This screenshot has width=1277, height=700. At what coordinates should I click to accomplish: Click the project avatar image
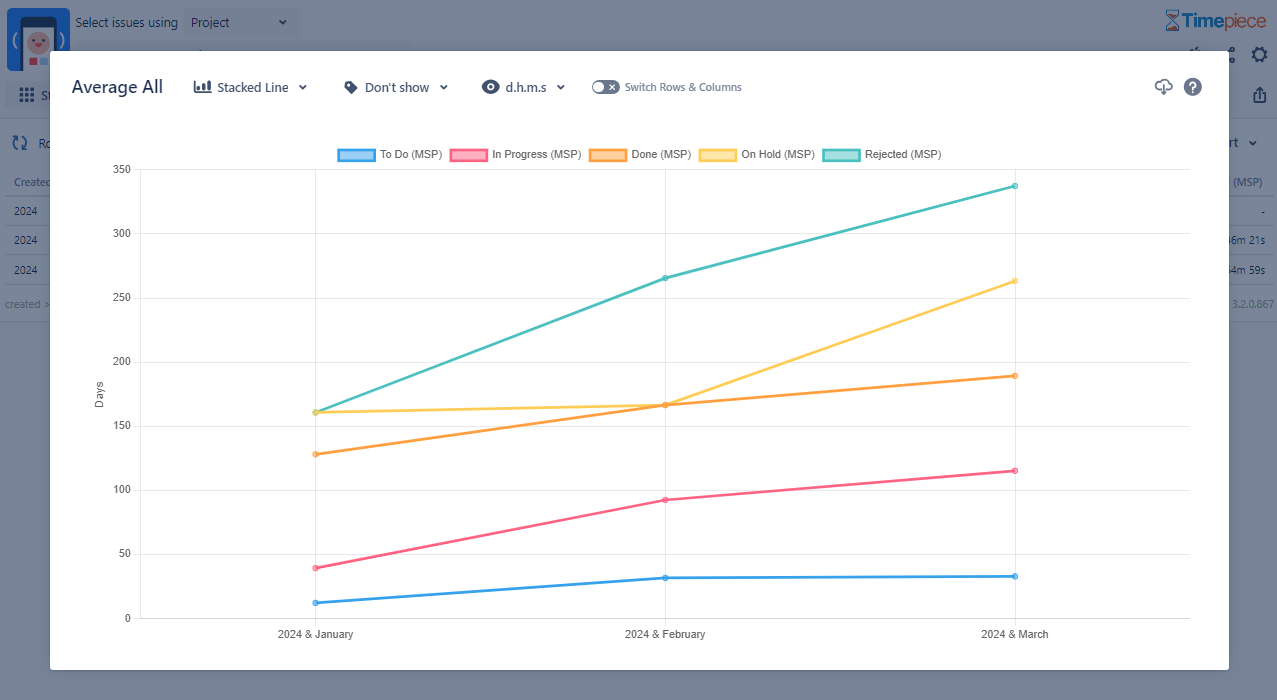tap(38, 40)
